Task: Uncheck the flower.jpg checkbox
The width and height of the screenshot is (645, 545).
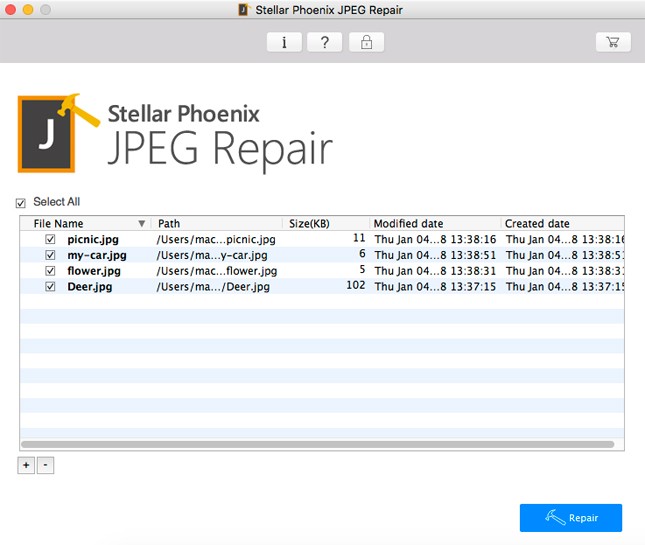Action: tap(50, 271)
